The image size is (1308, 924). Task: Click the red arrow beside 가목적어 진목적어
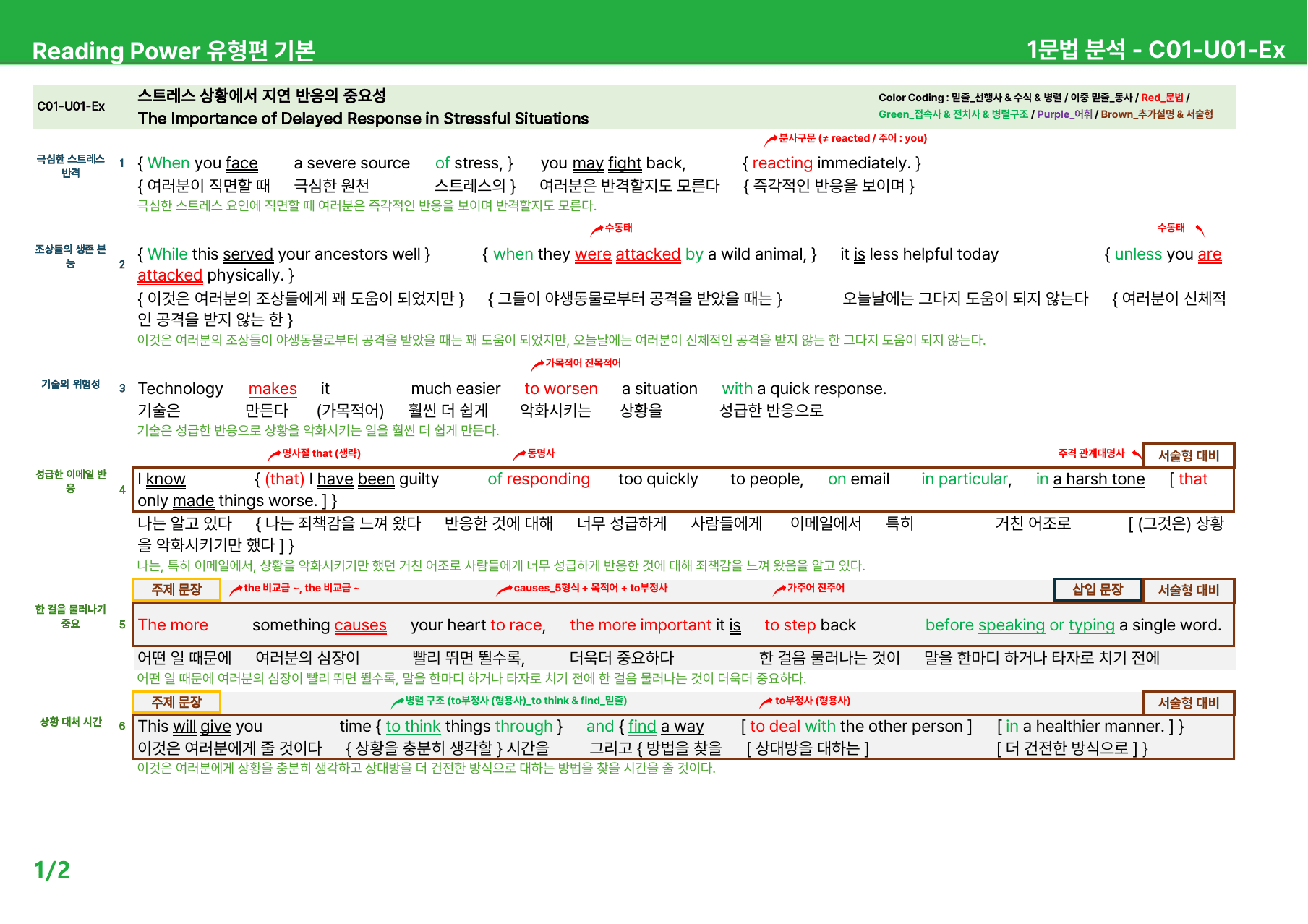[x=537, y=364]
